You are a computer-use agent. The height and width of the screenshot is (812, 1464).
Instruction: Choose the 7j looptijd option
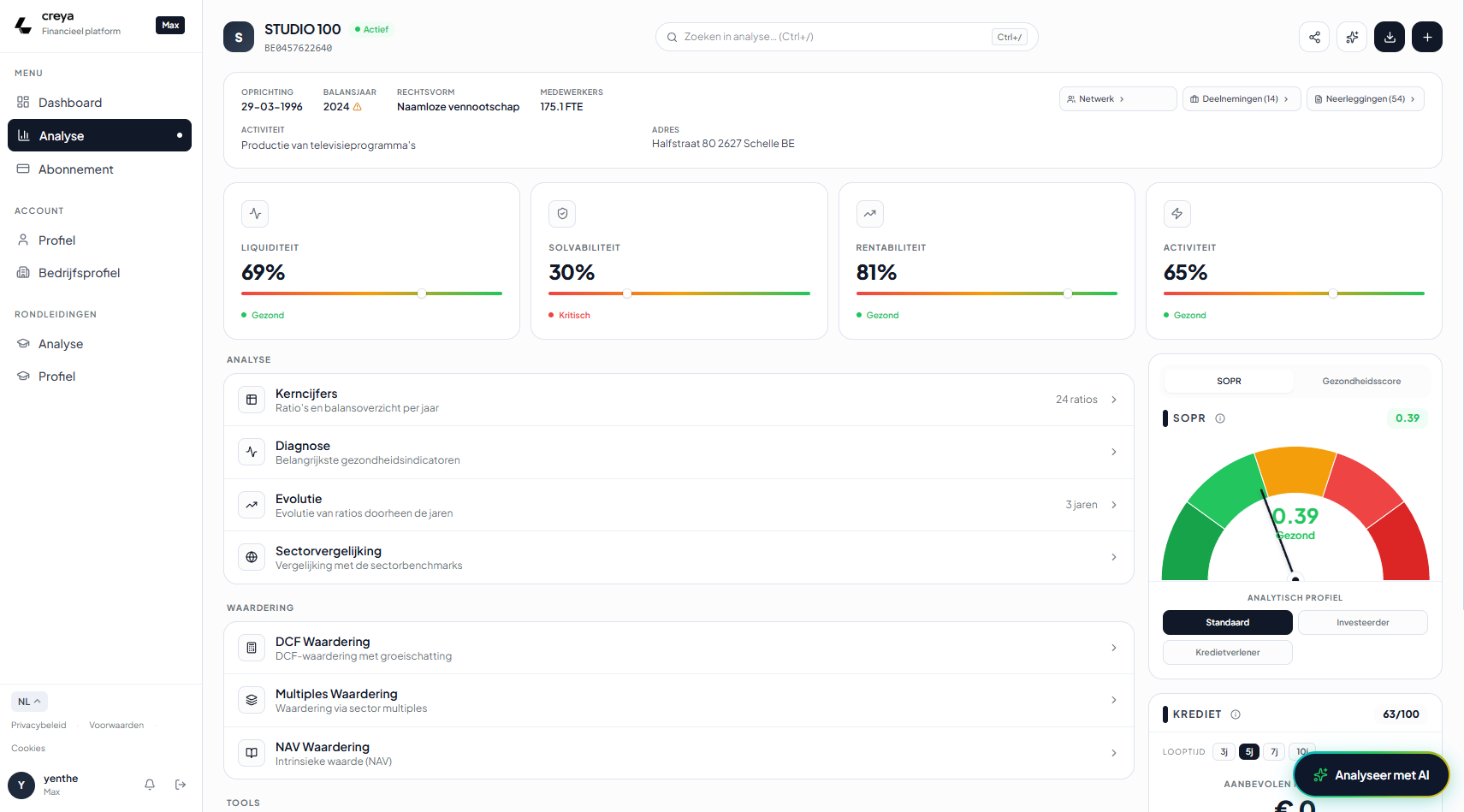(x=1274, y=752)
